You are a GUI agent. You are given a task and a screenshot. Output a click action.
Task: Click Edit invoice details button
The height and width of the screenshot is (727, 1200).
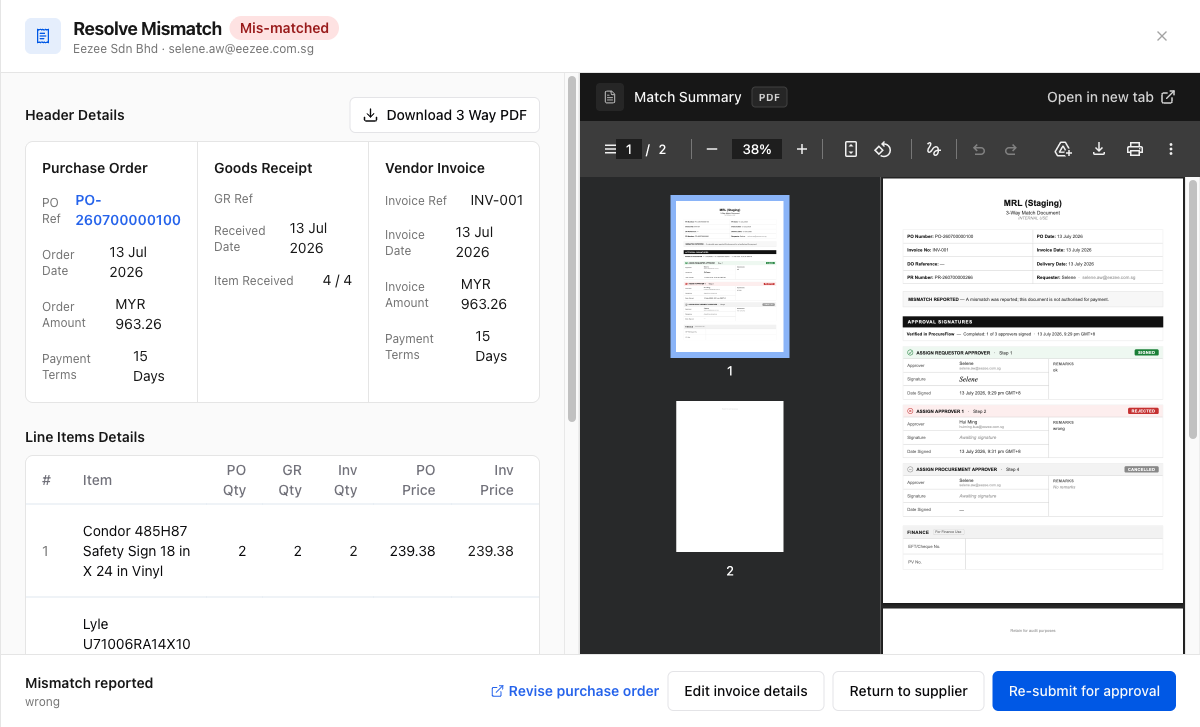746,691
